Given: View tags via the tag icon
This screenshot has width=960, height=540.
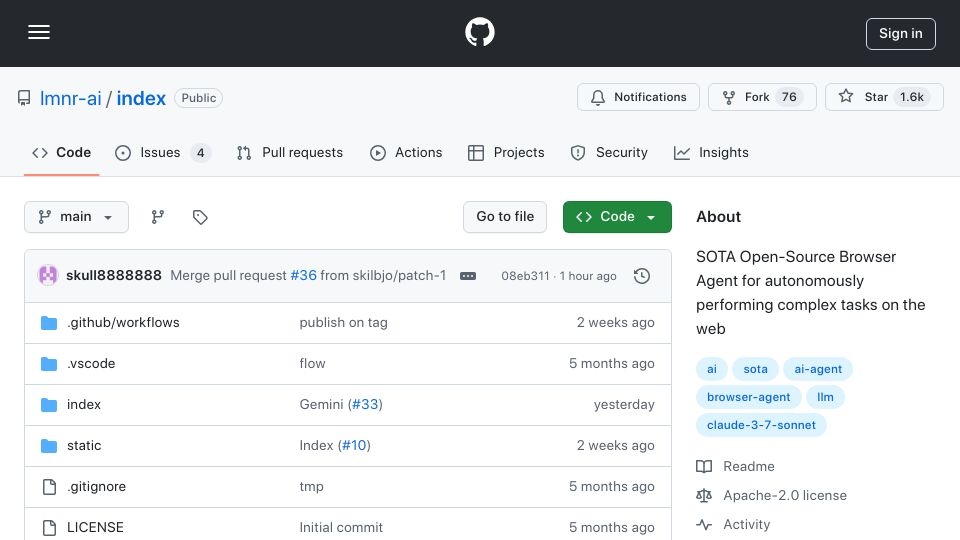Looking at the screenshot, I should [200, 217].
